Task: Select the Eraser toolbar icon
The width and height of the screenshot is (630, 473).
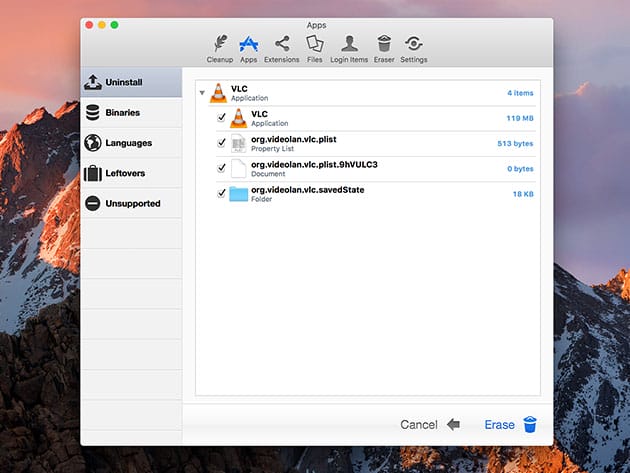Action: [384, 46]
